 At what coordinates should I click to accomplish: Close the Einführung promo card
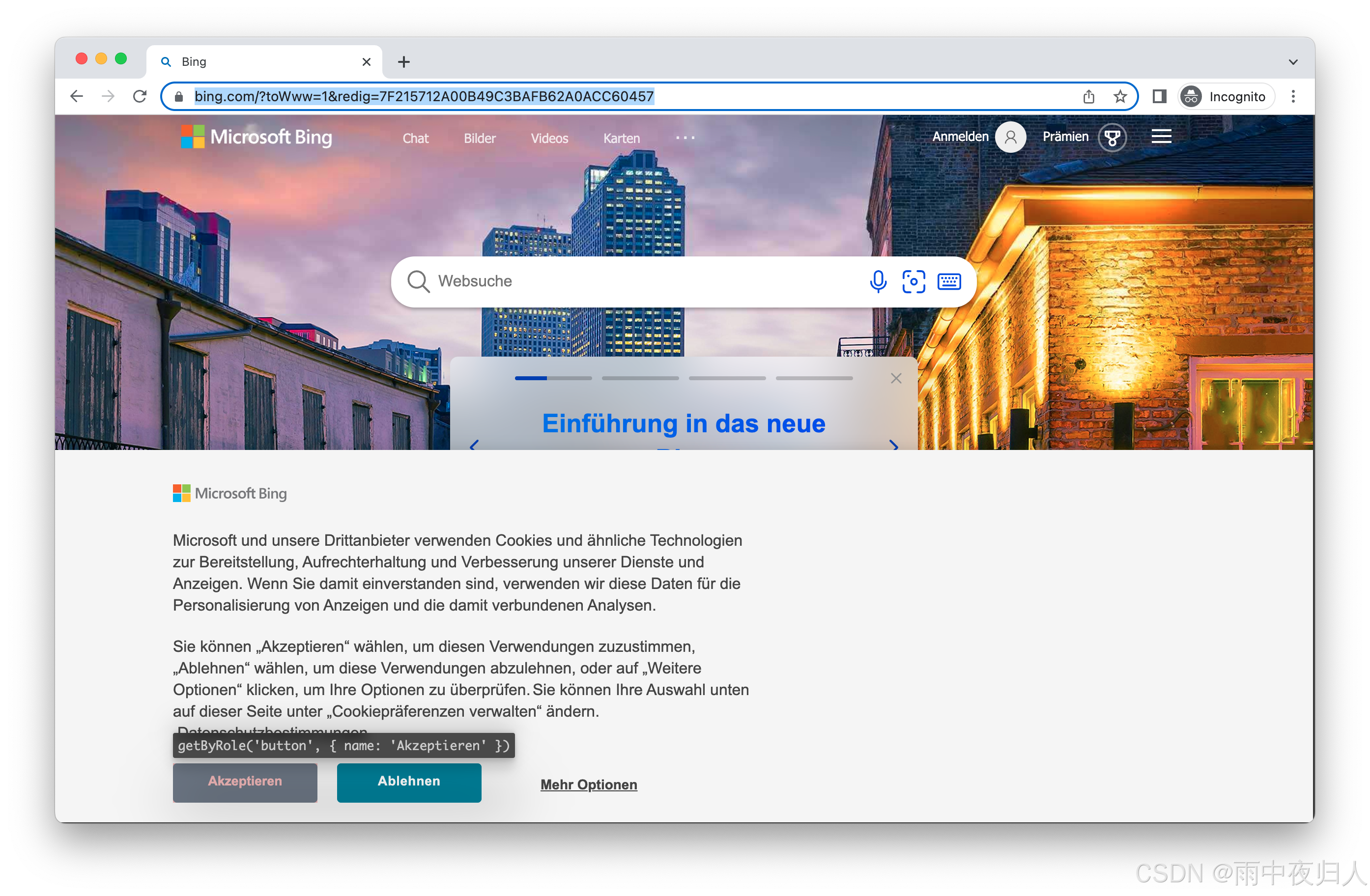pyautogui.click(x=896, y=378)
